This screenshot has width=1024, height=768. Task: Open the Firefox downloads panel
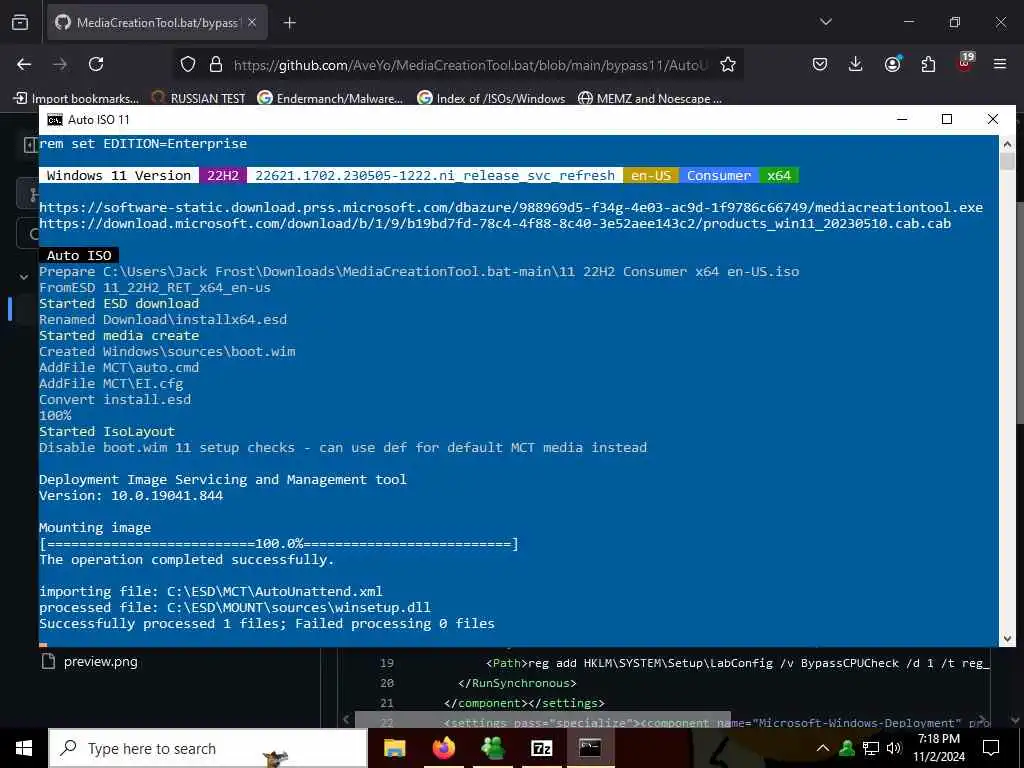(856, 64)
